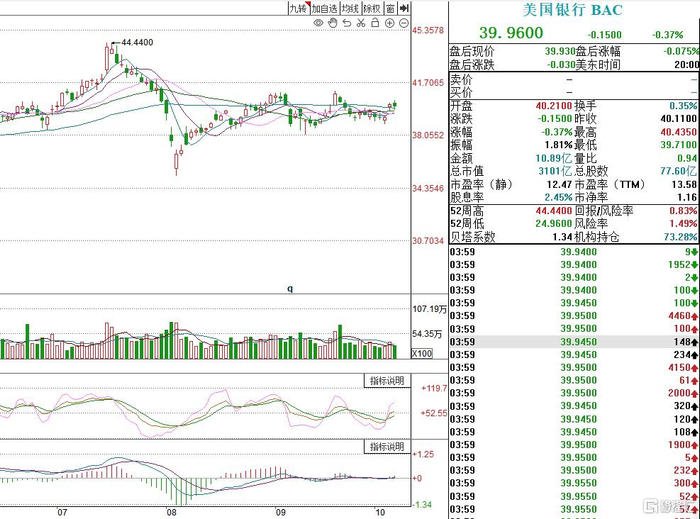Image resolution: width=700 pixels, height=519 pixels.
Task: Select the trade row with volume 1900
Action: click(x=574, y=445)
